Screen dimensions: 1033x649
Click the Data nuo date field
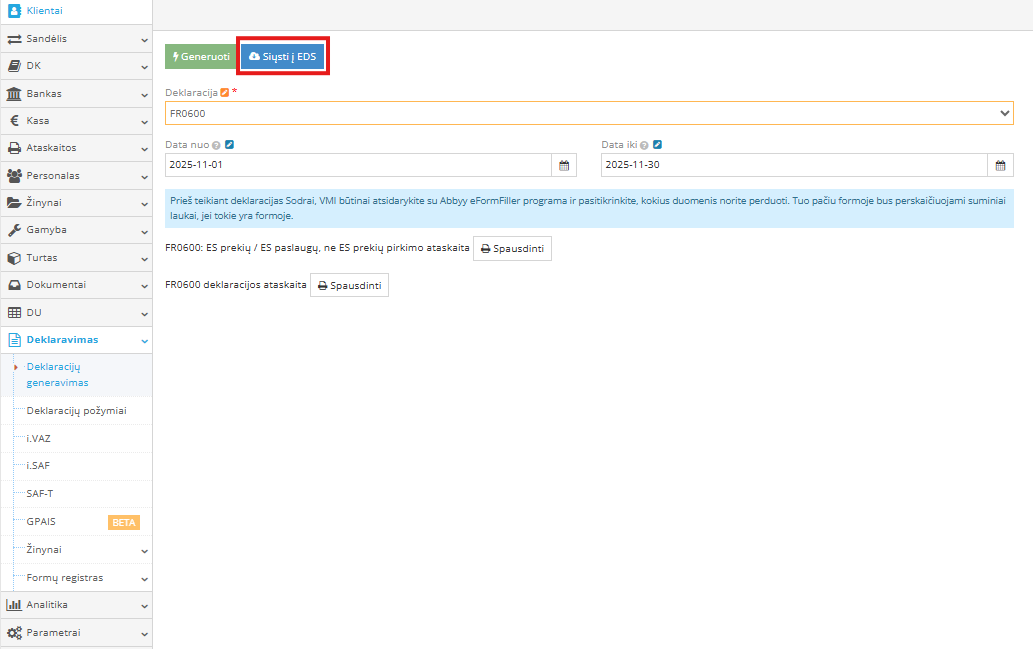click(x=357, y=165)
